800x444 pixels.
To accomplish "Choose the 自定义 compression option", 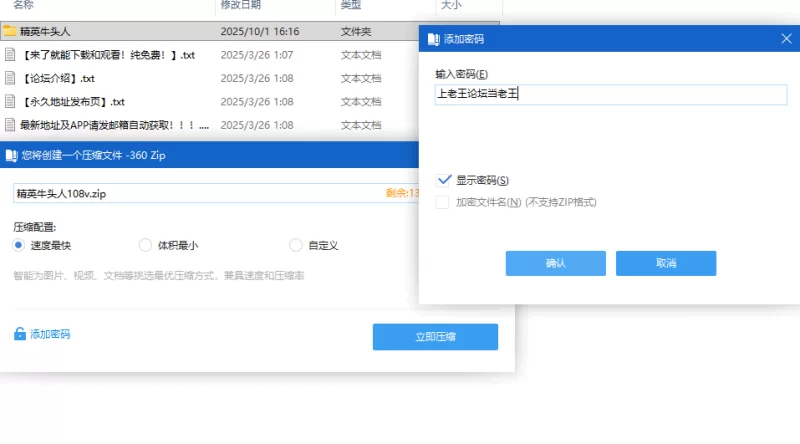I will click(x=295, y=245).
